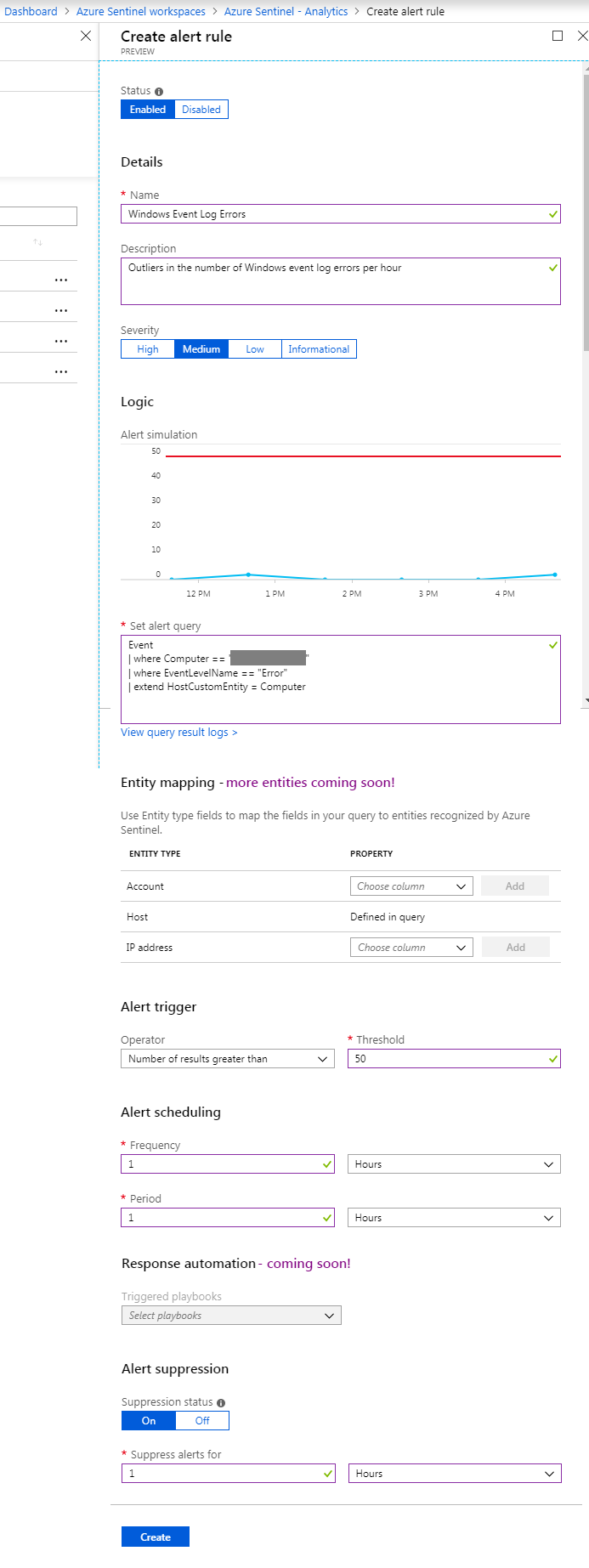Click the red threshold line in chart
This screenshot has height=1568, width=589.
point(363,456)
